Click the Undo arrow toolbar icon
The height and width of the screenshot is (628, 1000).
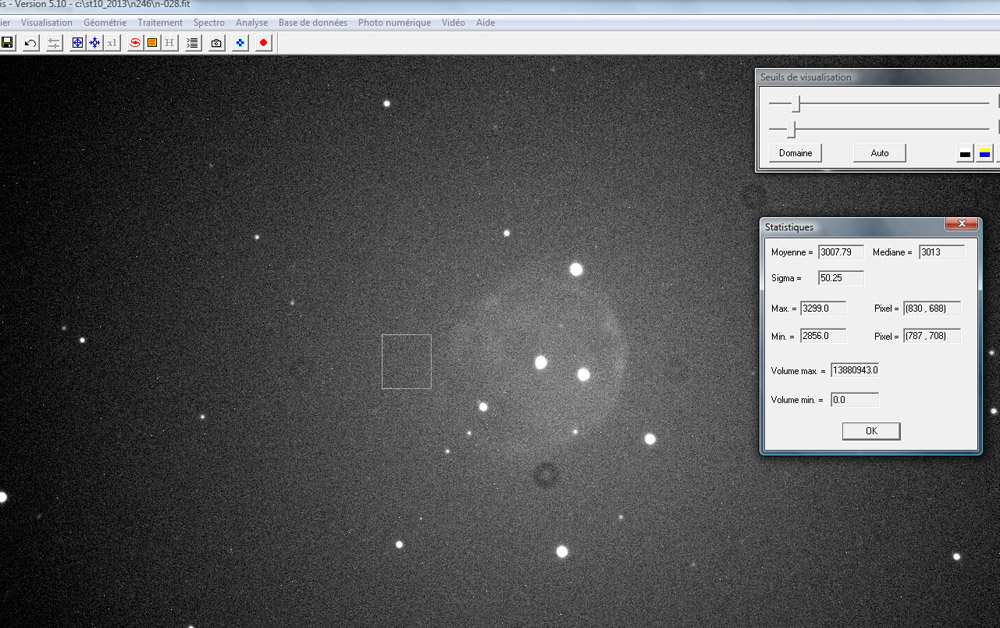click(31, 43)
